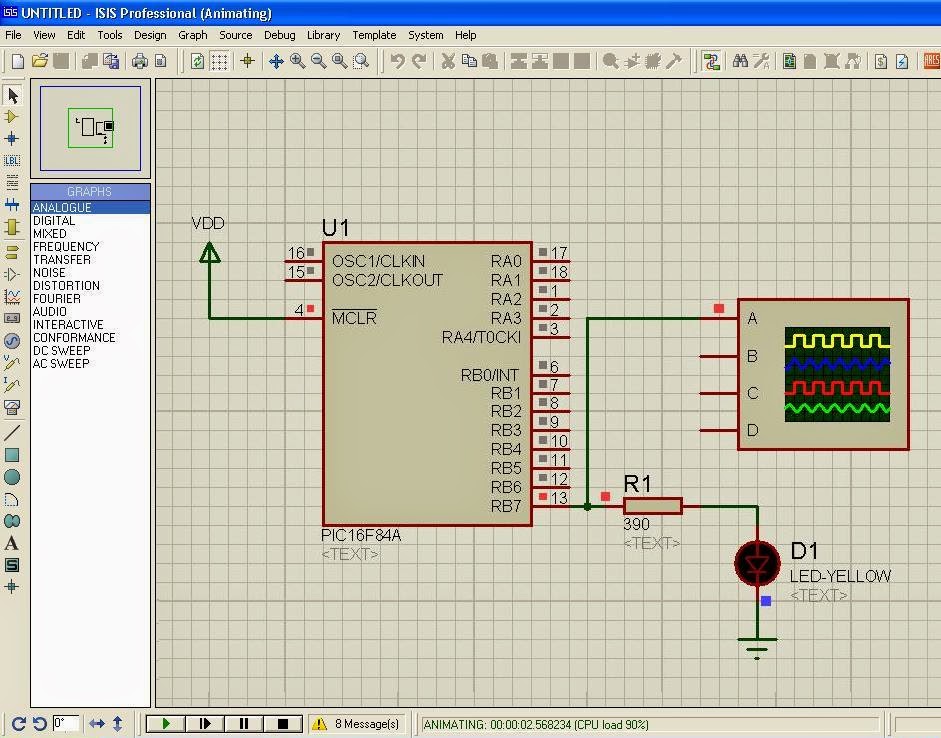Toggle real-time snap with the crosshair icon
The height and width of the screenshot is (738, 941).
(x=248, y=61)
